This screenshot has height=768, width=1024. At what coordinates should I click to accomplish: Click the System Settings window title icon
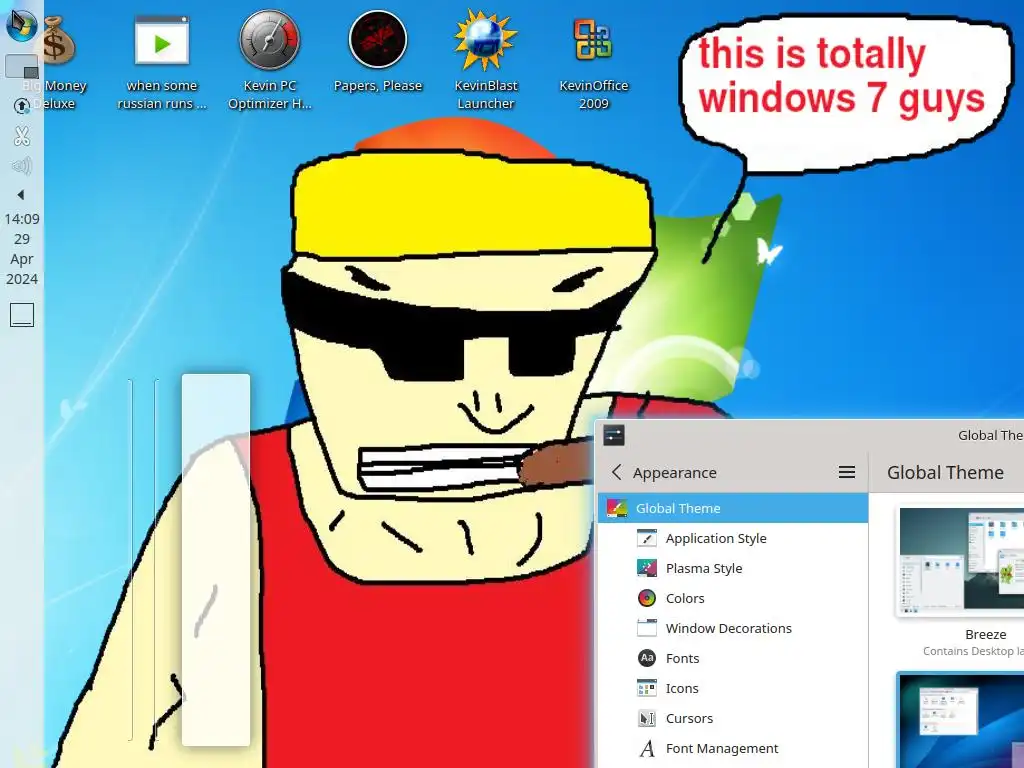pyautogui.click(x=614, y=435)
